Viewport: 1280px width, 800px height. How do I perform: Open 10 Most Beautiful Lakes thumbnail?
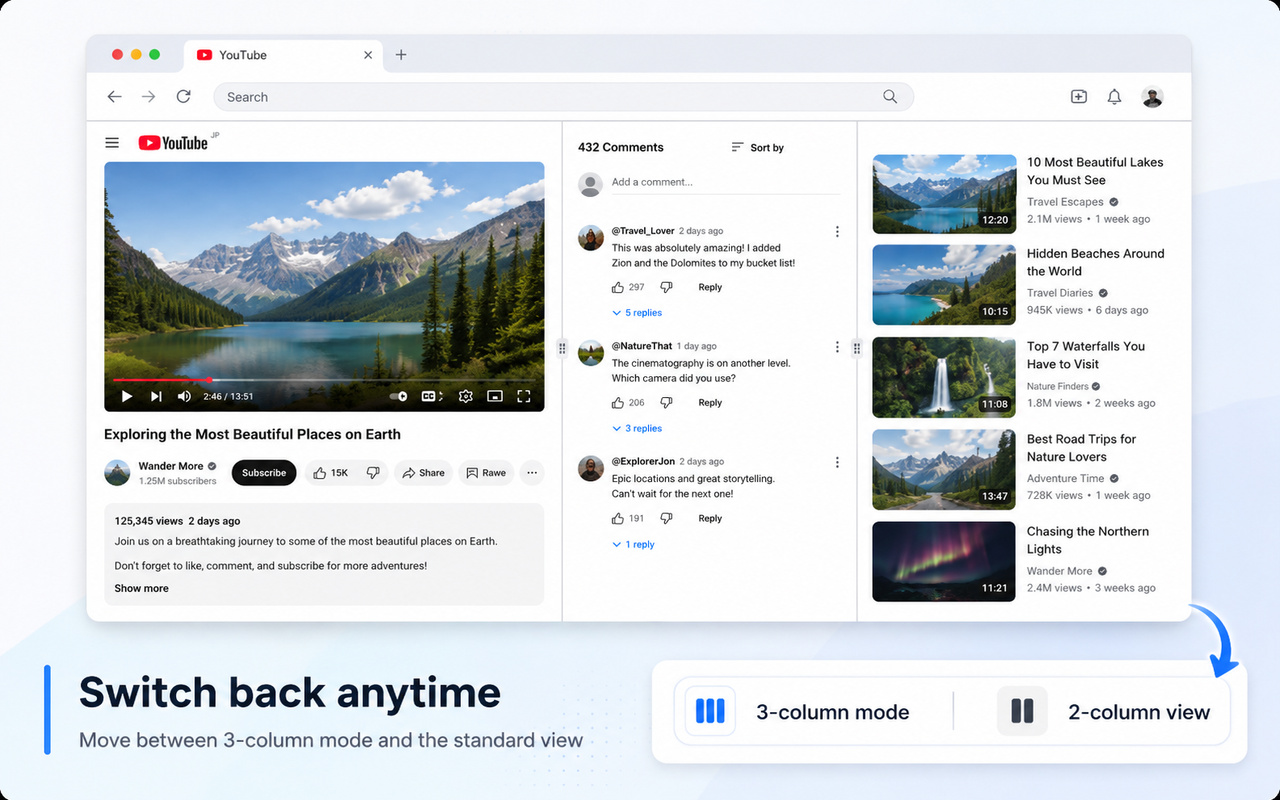pyautogui.click(x=944, y=194)
